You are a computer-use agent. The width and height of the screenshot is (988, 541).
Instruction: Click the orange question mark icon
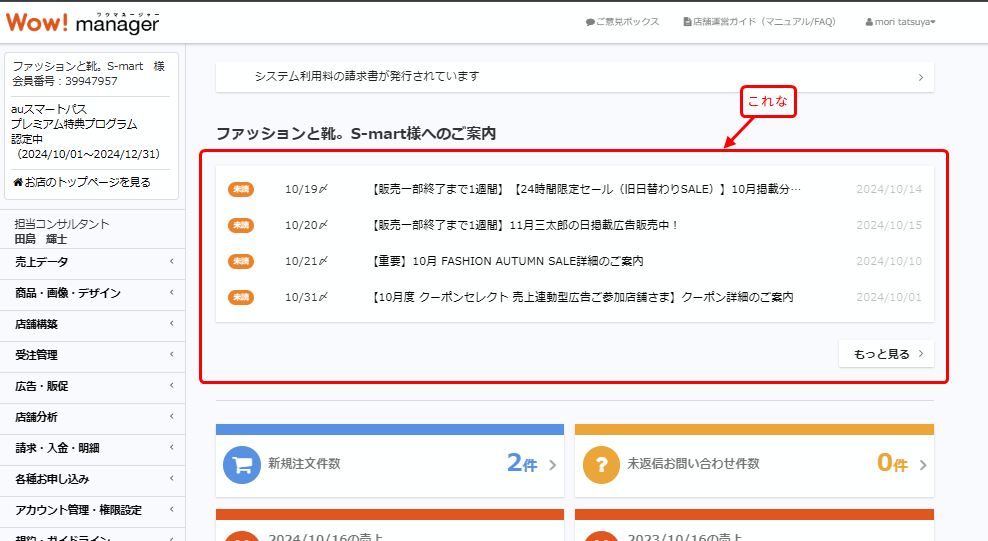tap(601, 465)
